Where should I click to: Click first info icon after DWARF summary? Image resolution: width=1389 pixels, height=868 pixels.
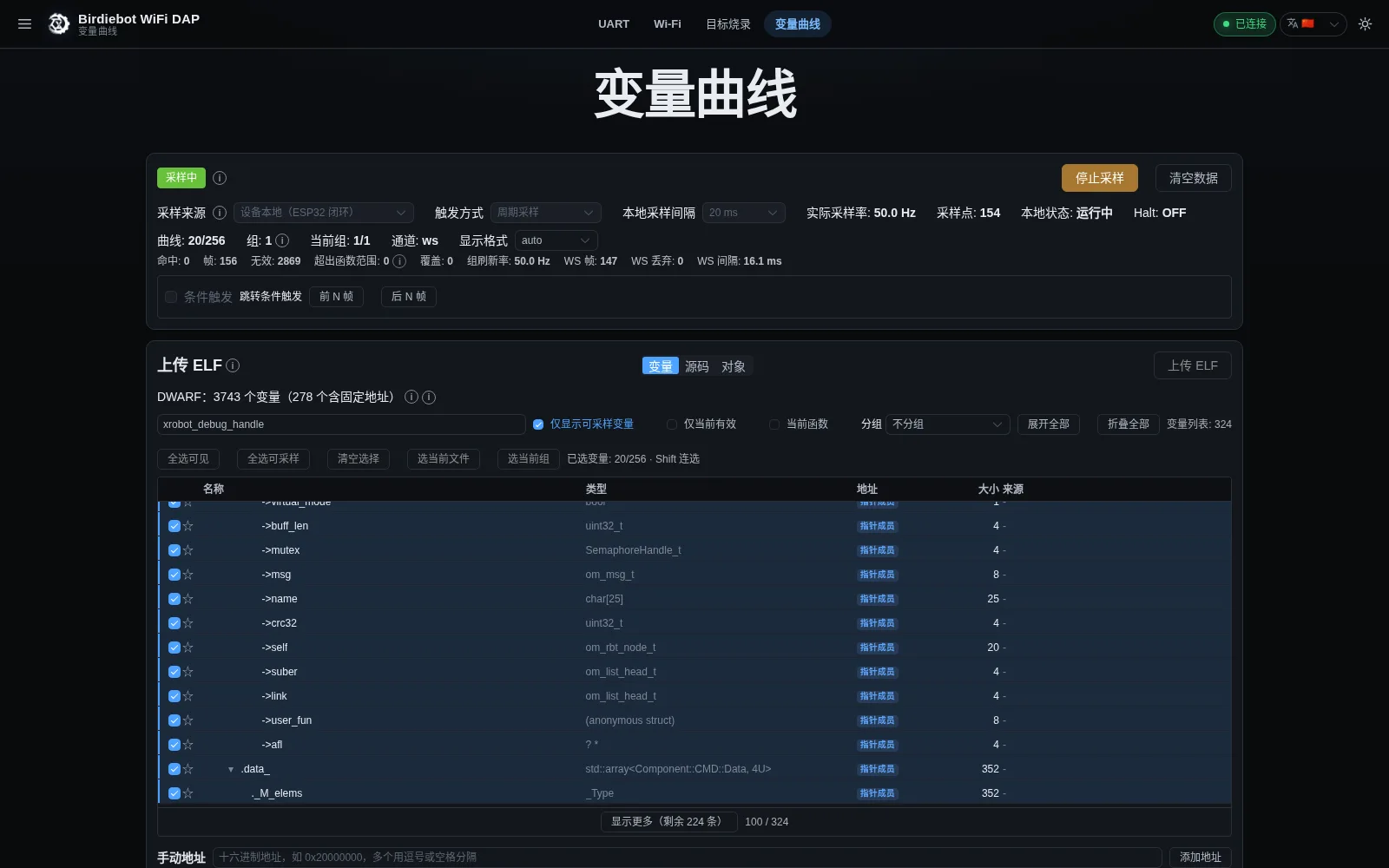pyautogui.click(x=411, y=397)
